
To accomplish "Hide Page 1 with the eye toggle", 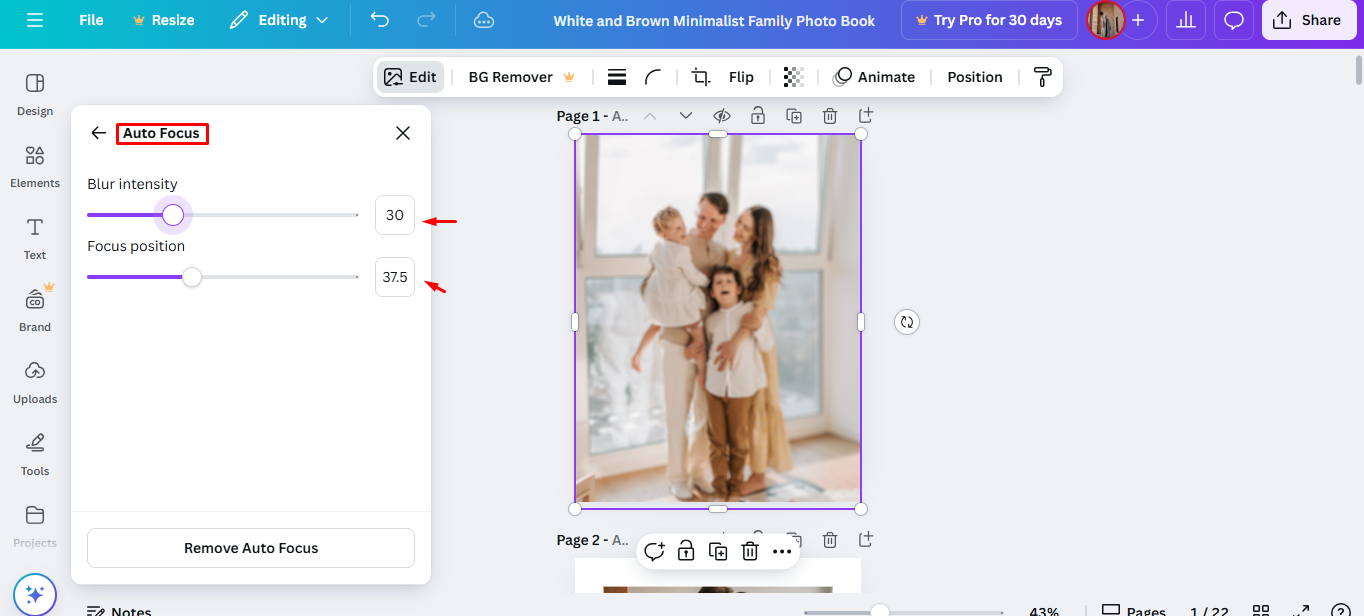I will click(x=722, y=115).
